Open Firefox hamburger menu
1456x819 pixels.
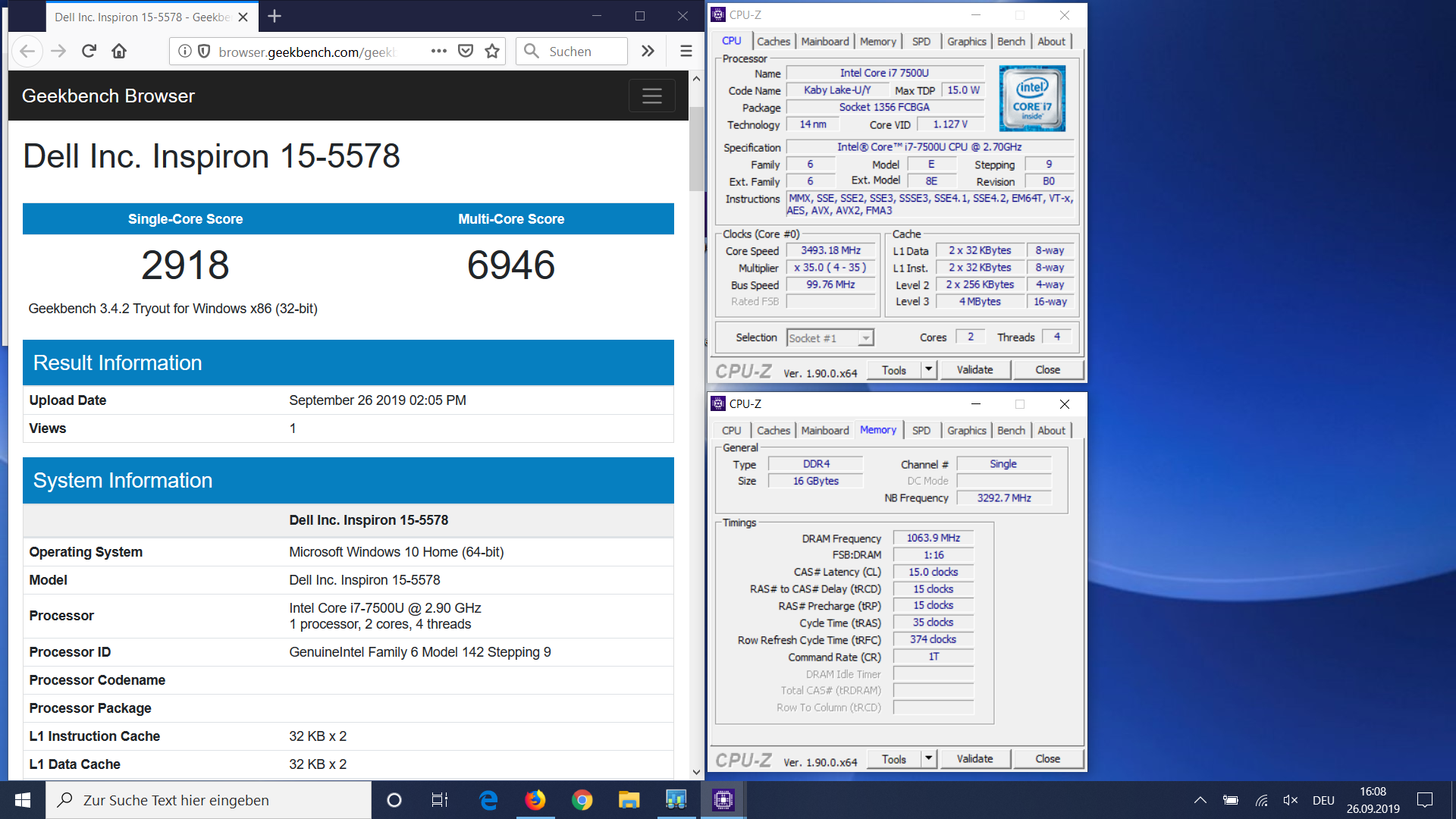point(686,51)
